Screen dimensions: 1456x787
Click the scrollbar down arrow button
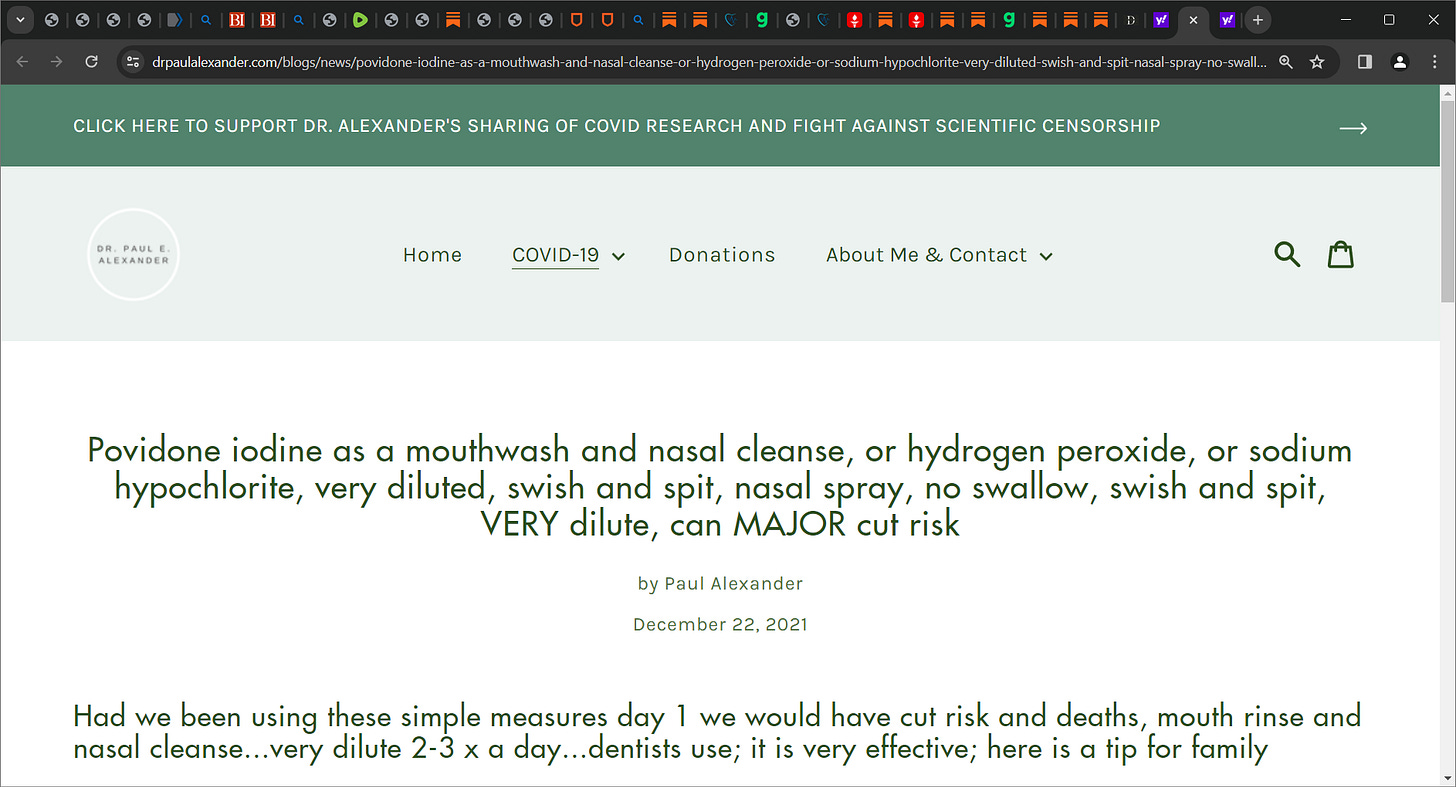pyautogui.click(x=1447, y=779)
